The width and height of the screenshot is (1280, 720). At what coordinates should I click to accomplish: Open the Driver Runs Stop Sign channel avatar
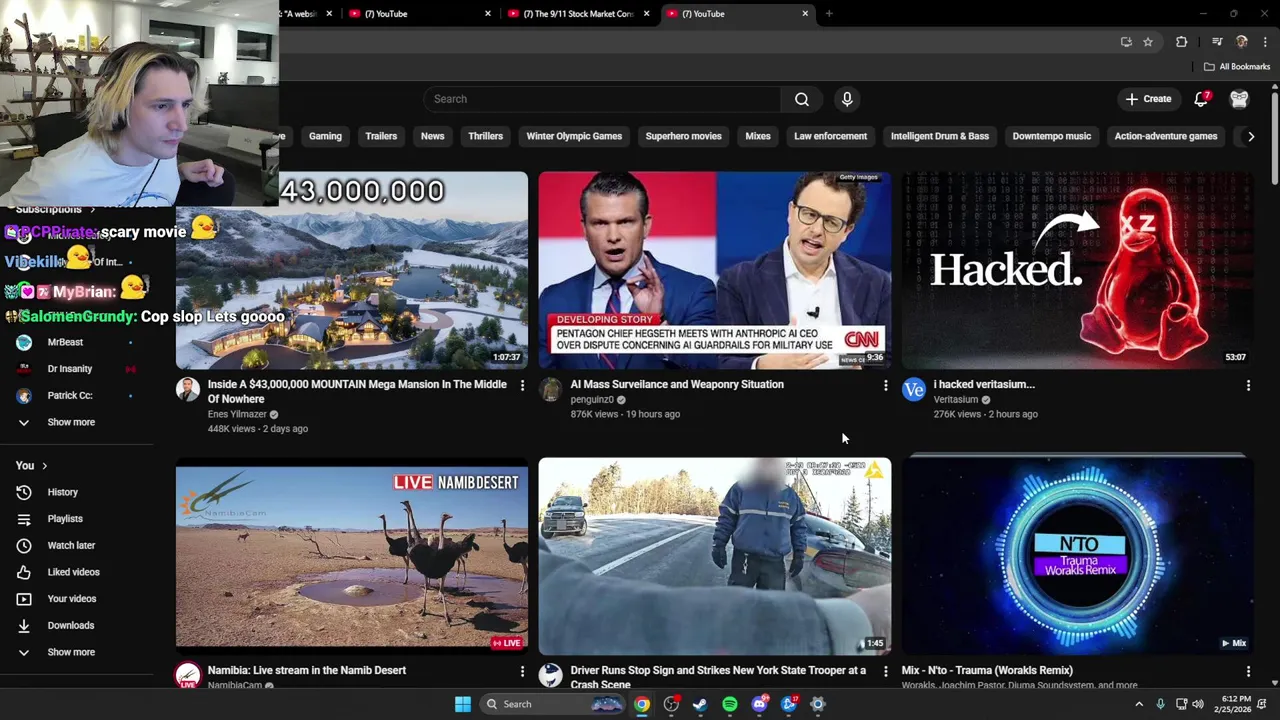coord(551,676)
